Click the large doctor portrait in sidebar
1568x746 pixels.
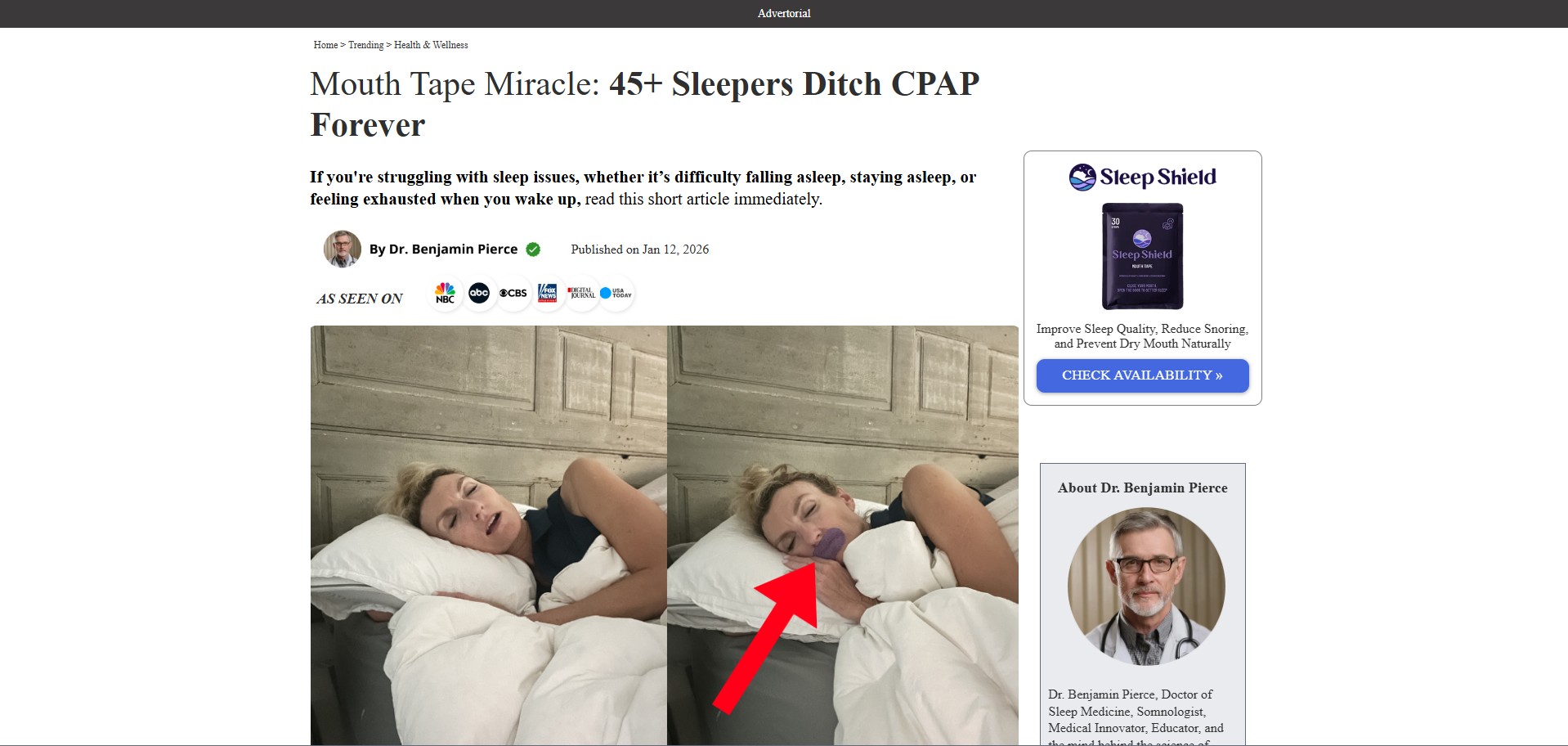point(1146,586)
